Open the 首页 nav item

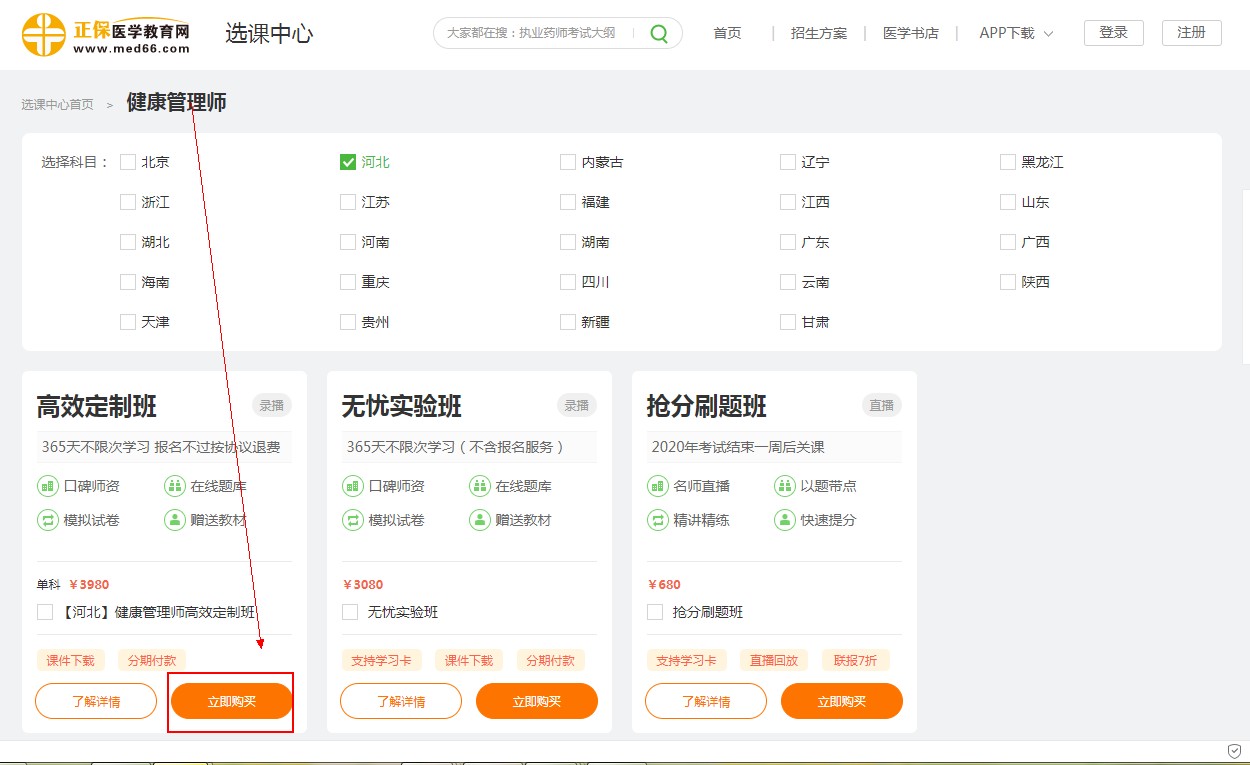pyautogui.click(x=727, y=33)
